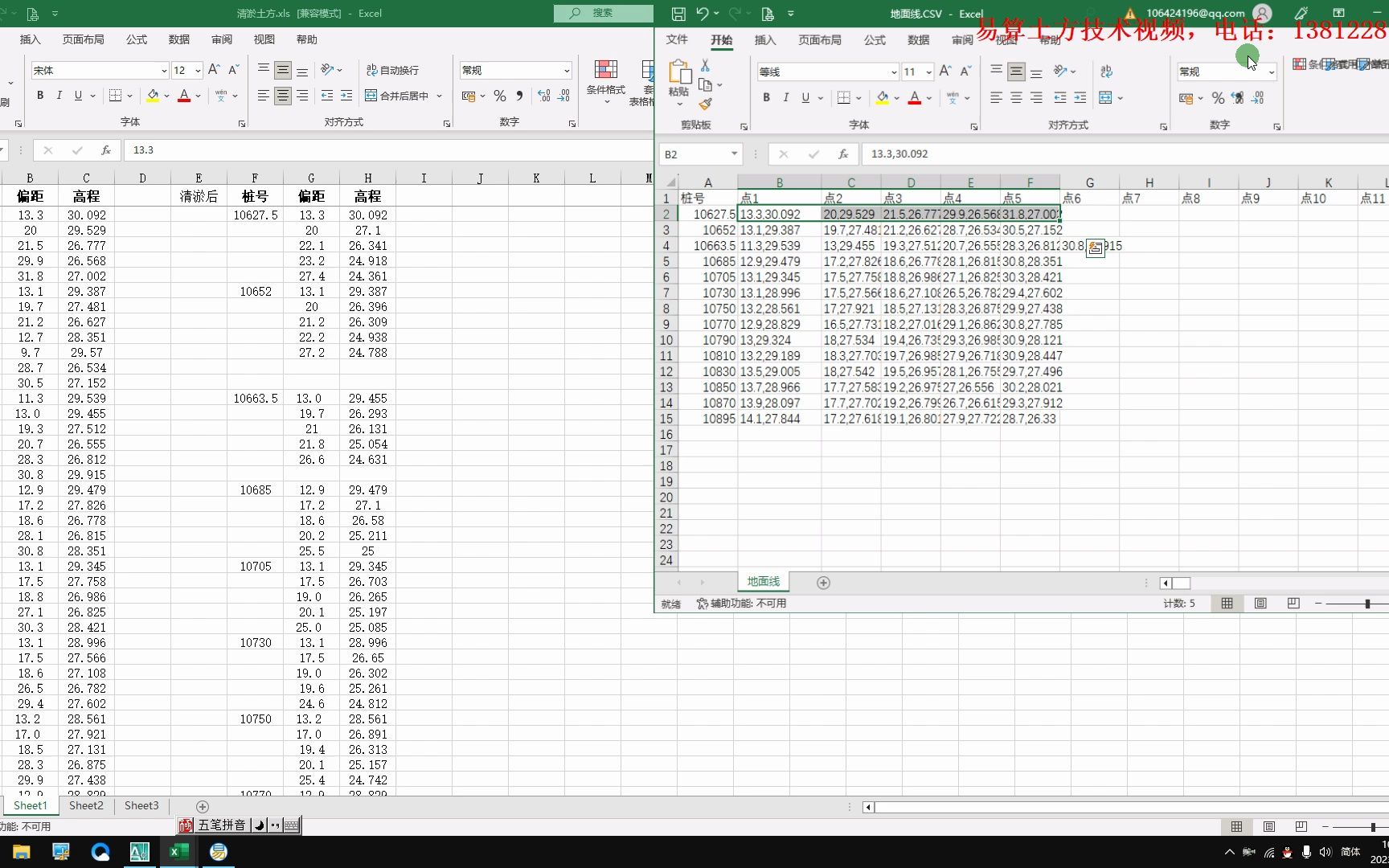This screenshot has width=1389, height=868.
Task: Apply comma style in 清淤土方.xls ribbon
Action: pyautogui.click(x=519, y=96)
